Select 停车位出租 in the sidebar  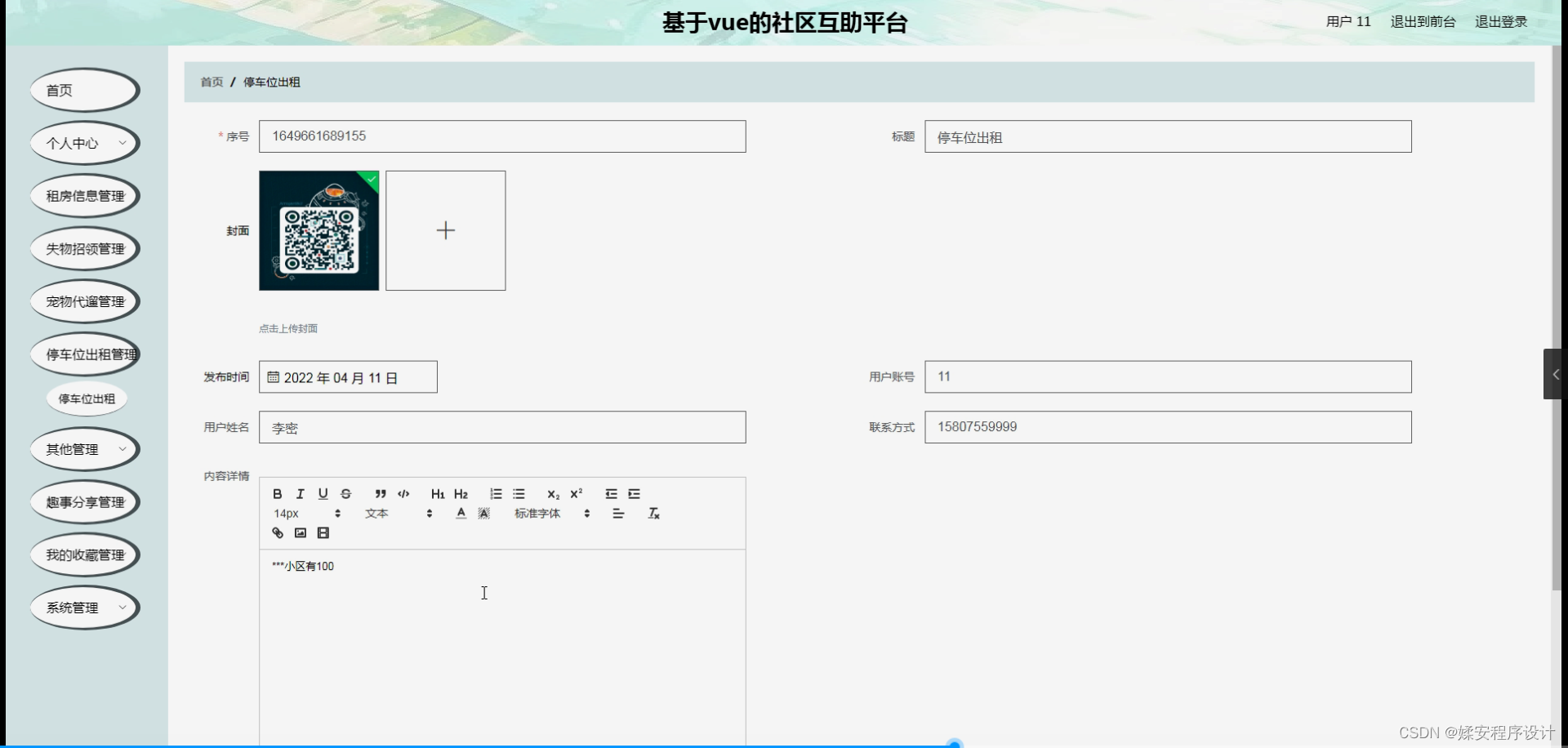87,398
